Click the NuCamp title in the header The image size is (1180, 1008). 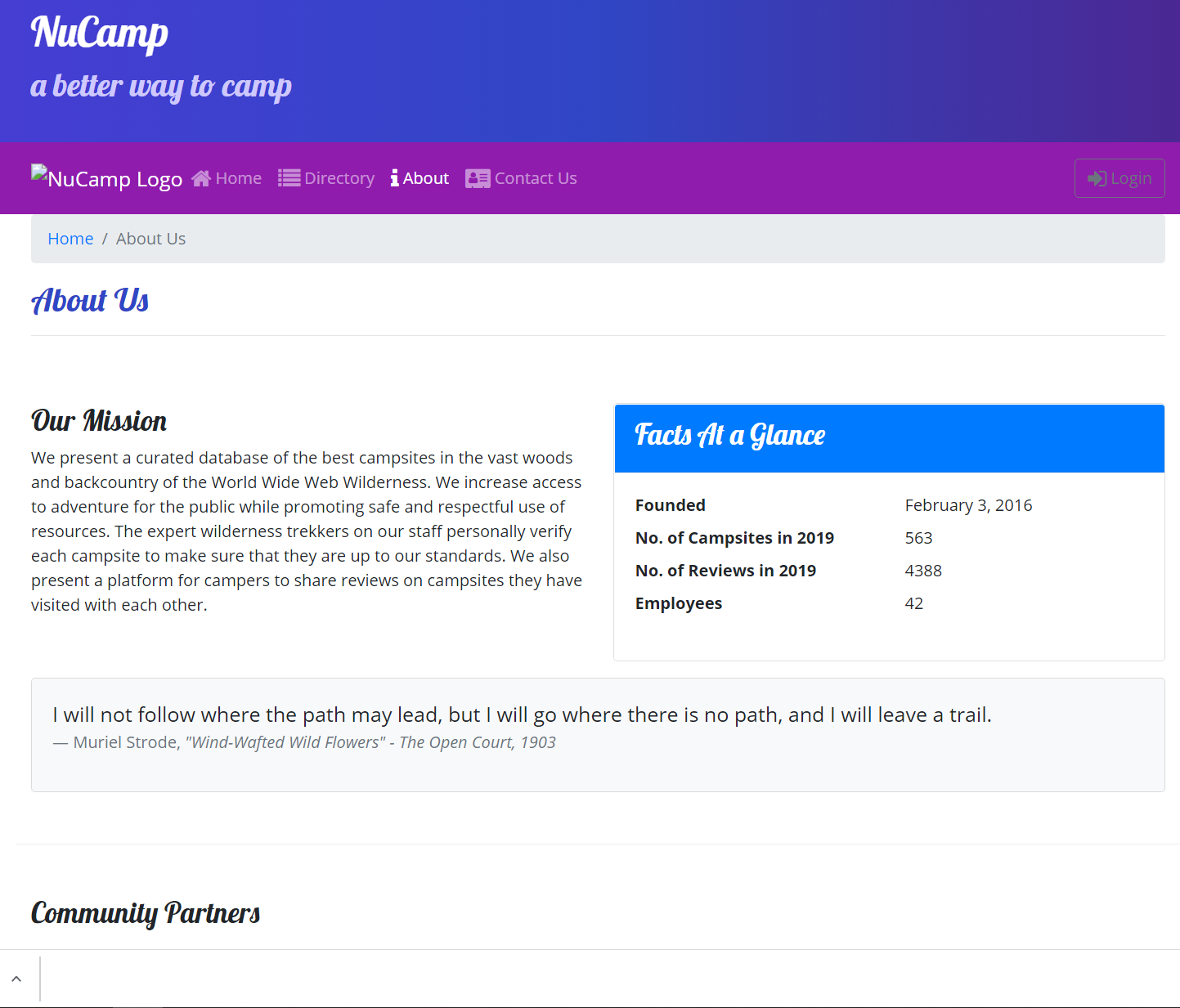(x=100, y=34)
